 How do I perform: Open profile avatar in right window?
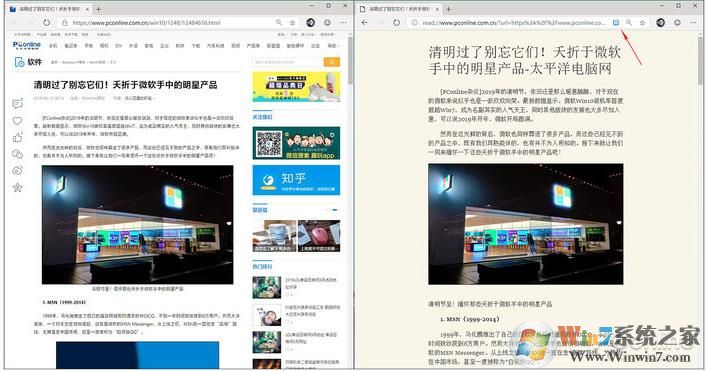click(661, 23)
